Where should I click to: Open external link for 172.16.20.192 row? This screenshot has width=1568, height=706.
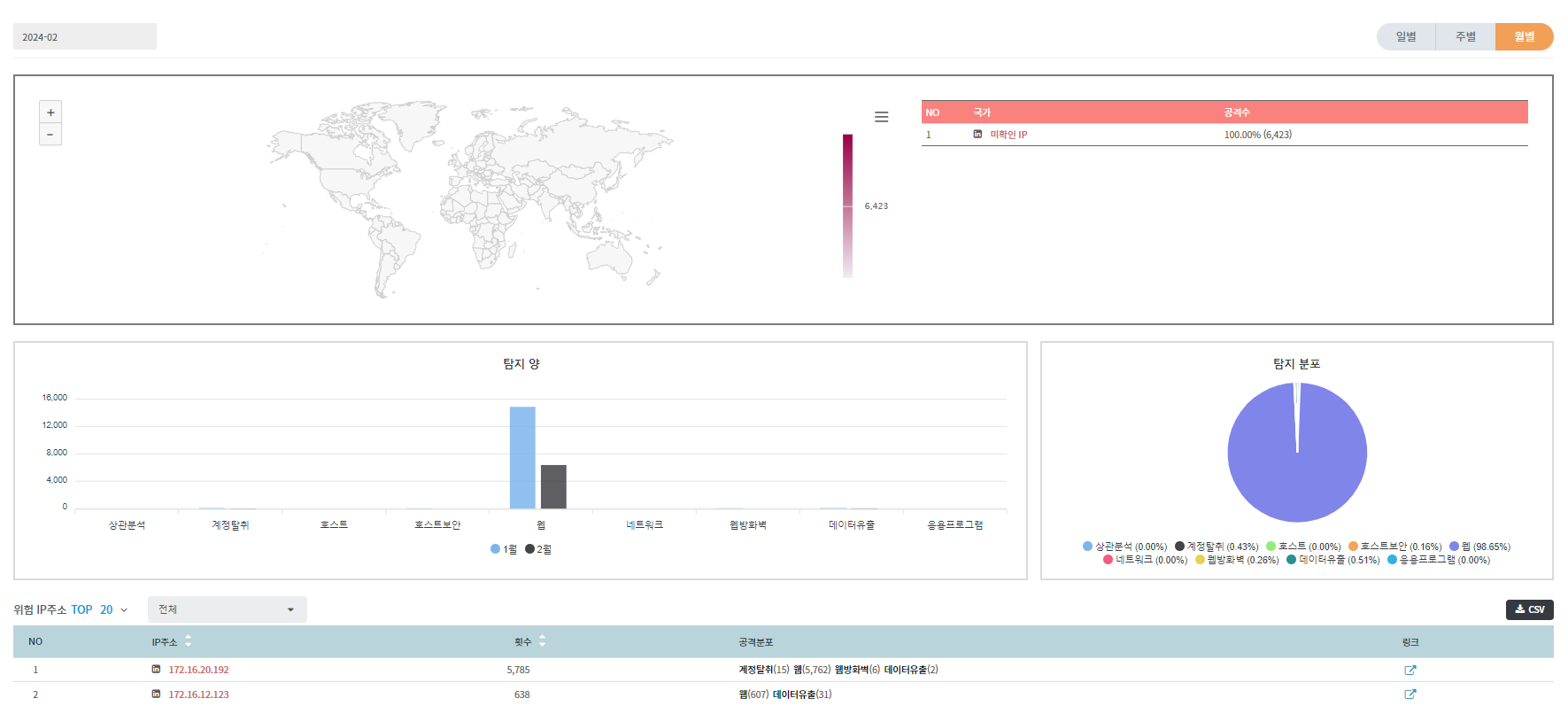click(1410, 671)
